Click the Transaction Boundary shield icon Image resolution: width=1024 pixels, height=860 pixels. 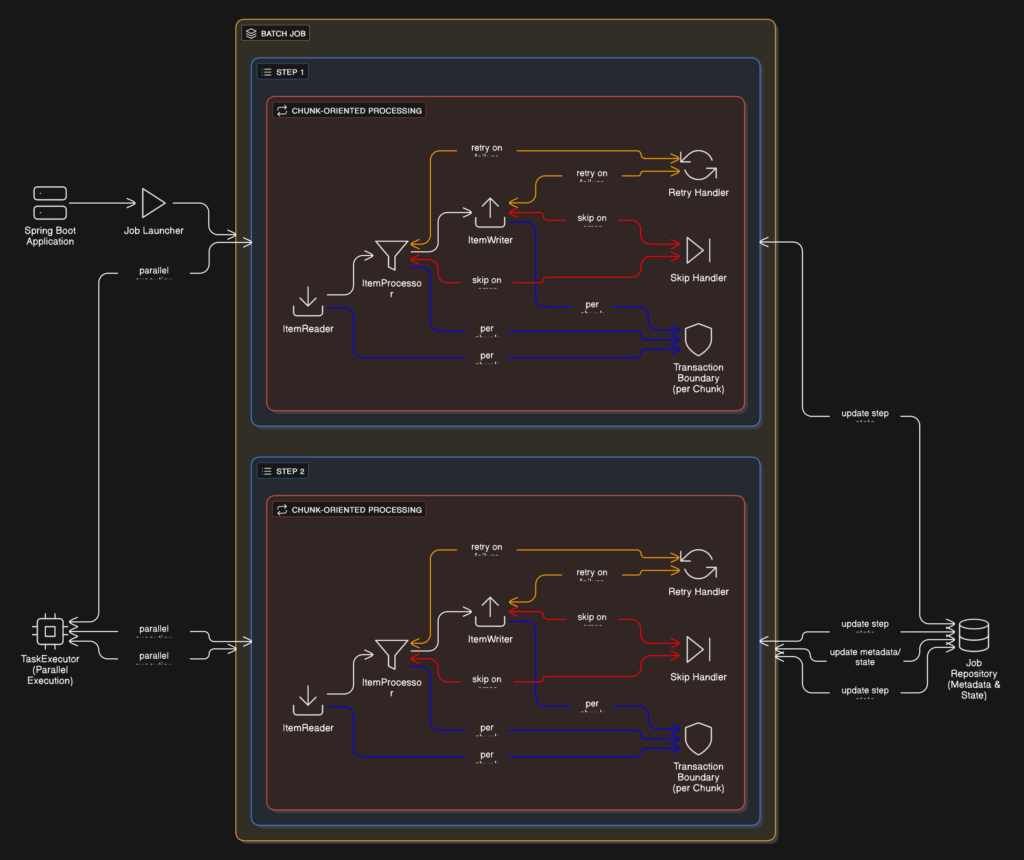[x=698, y=340]
